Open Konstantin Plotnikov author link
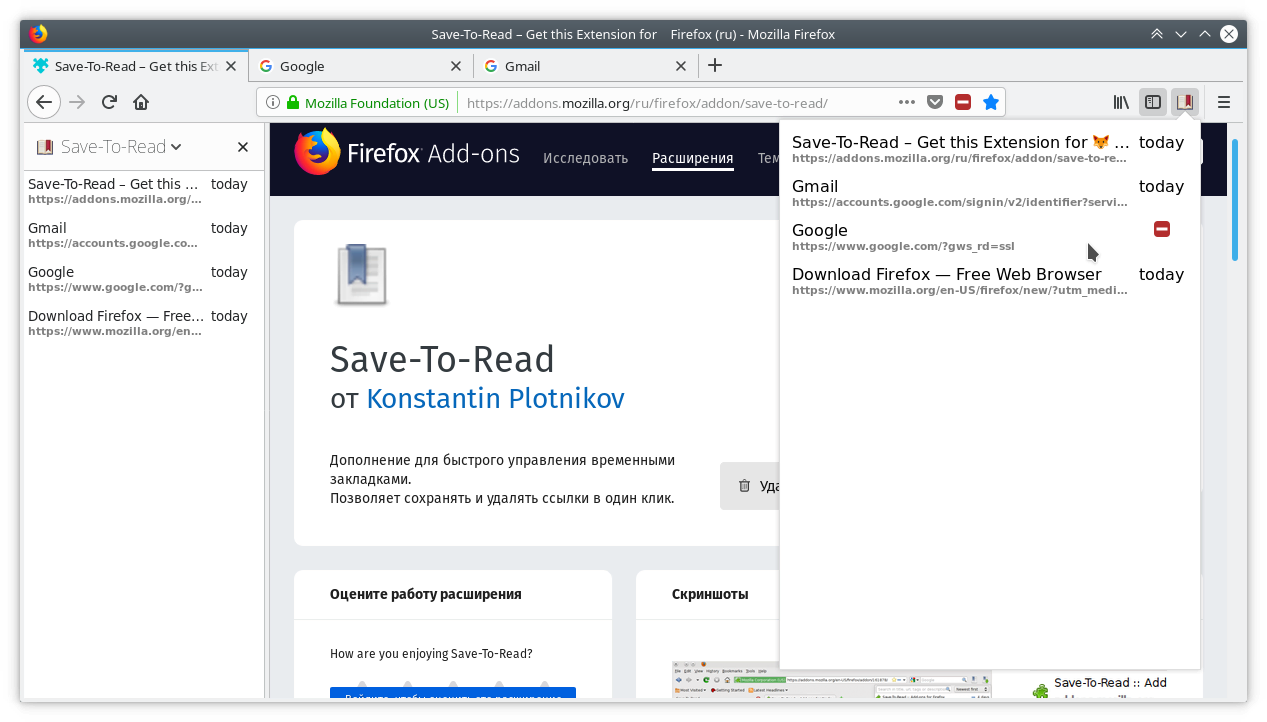The width and height of the screenshot is (1267, 722). pyautogui.click(x=495, y=399)
